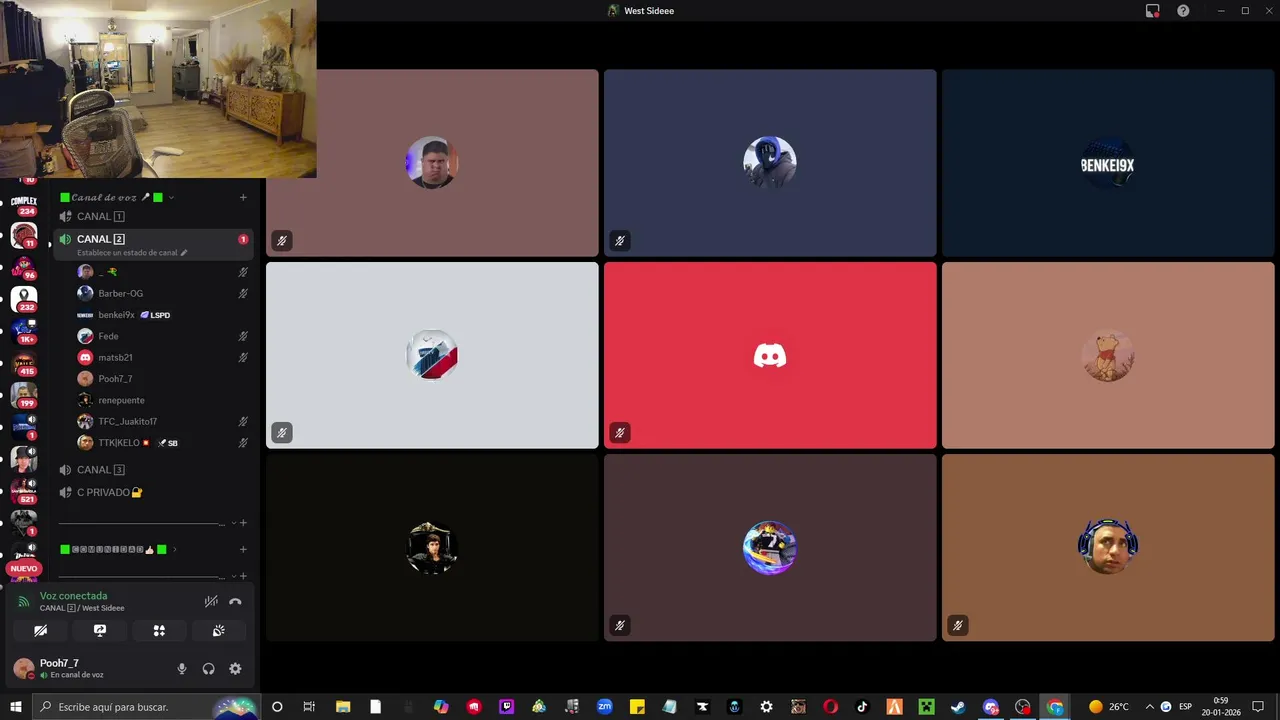Open the inbox icon in title bar
1280x720 pixels.
[1153, 11]
